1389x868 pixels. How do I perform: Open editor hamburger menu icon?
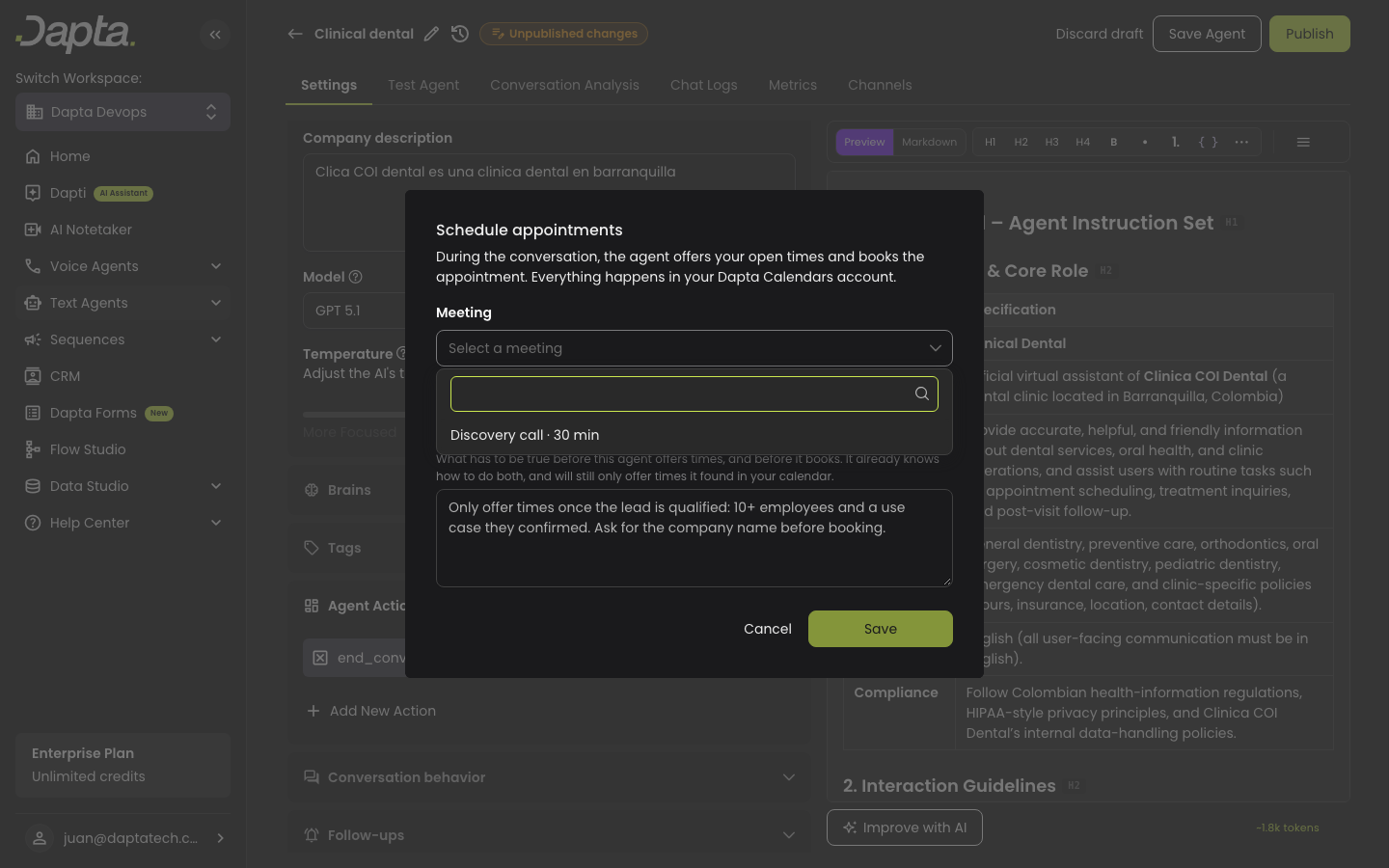[1303, 142]
